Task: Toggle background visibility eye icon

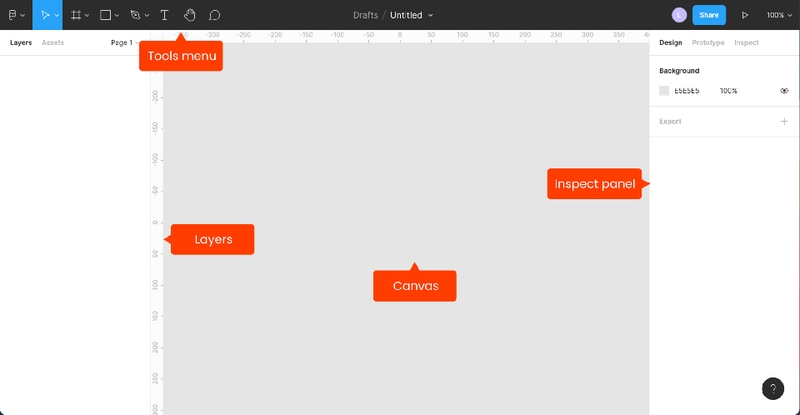Action: tap(784, 91)
